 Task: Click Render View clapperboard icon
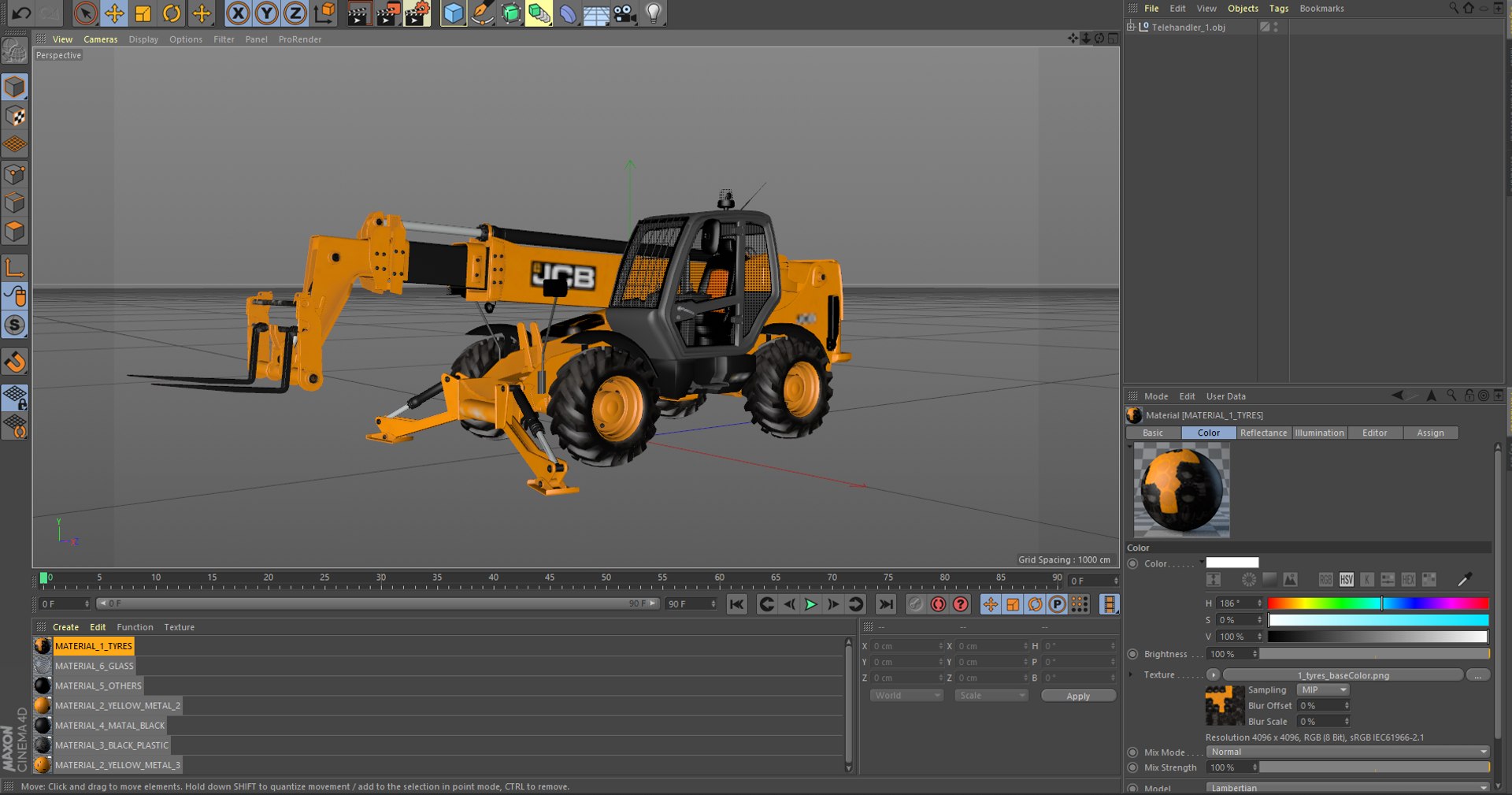tap(358, 13)
